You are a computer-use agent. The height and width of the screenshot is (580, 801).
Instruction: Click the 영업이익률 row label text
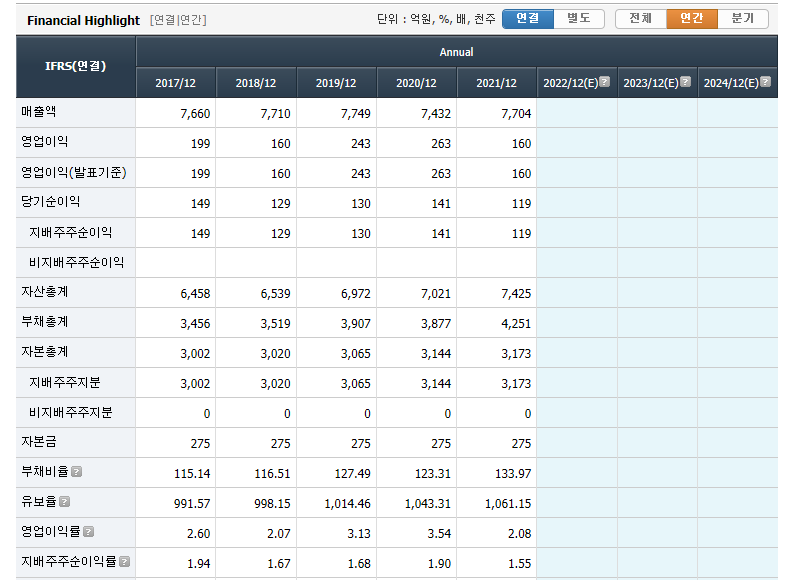click(51, 531)
